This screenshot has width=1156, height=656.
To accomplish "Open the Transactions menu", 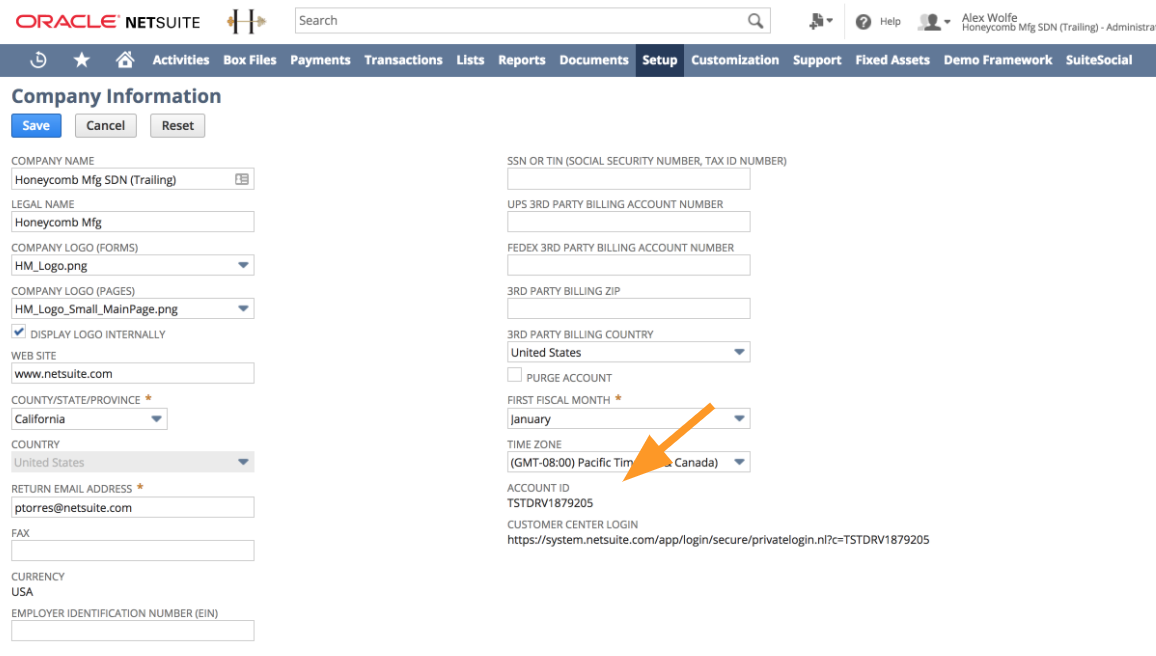I will tap(403, 60).
